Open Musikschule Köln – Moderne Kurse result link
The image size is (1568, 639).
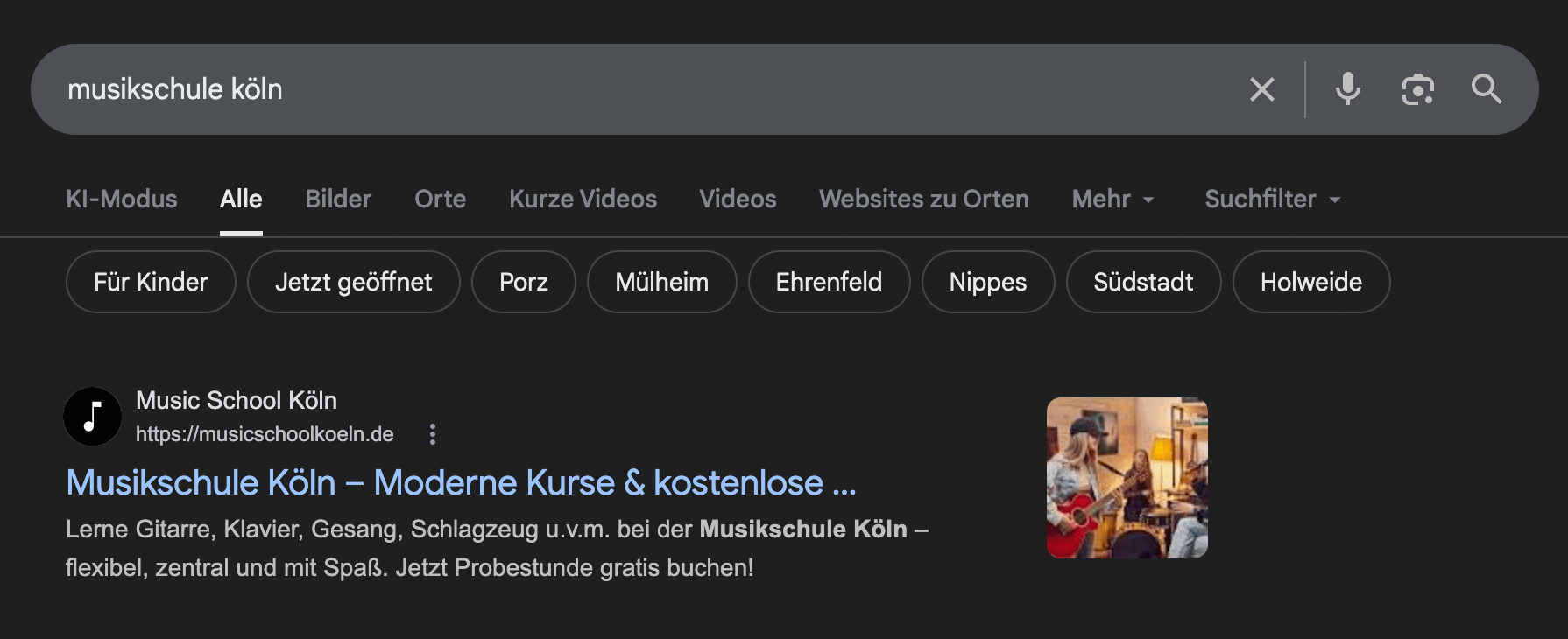pos(461,483)
